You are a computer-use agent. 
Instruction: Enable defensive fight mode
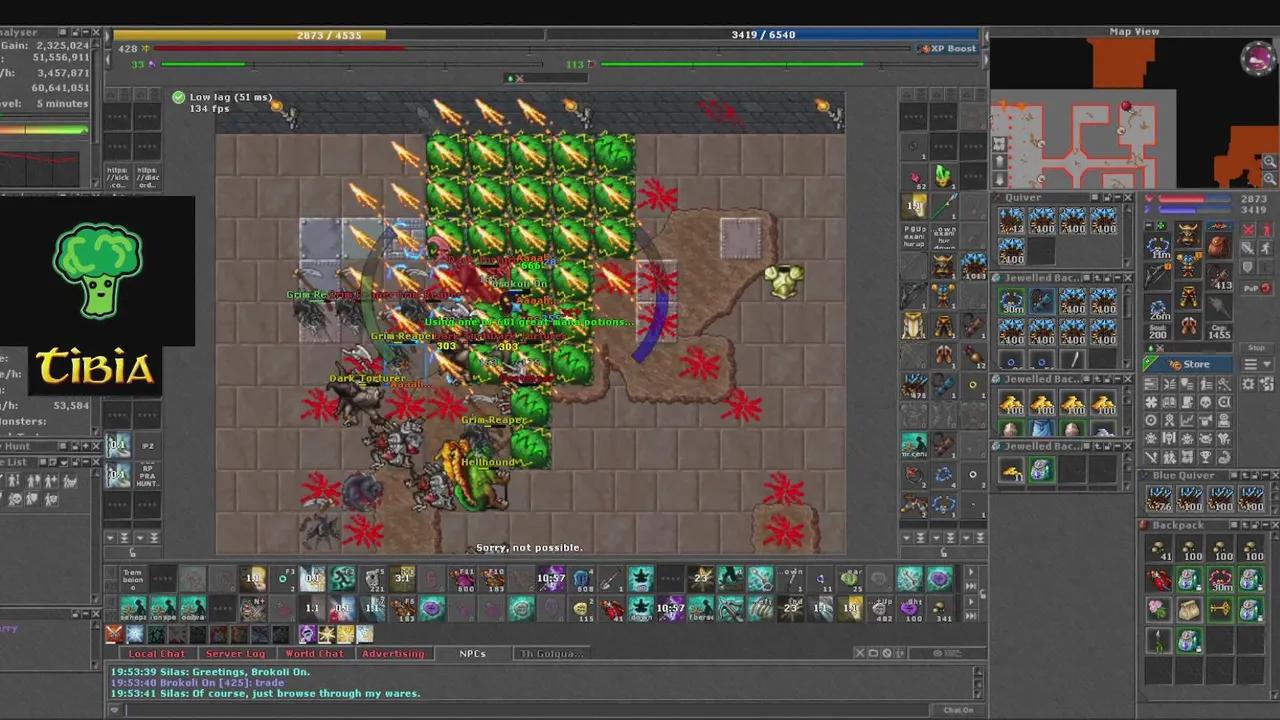(1248, 267)
